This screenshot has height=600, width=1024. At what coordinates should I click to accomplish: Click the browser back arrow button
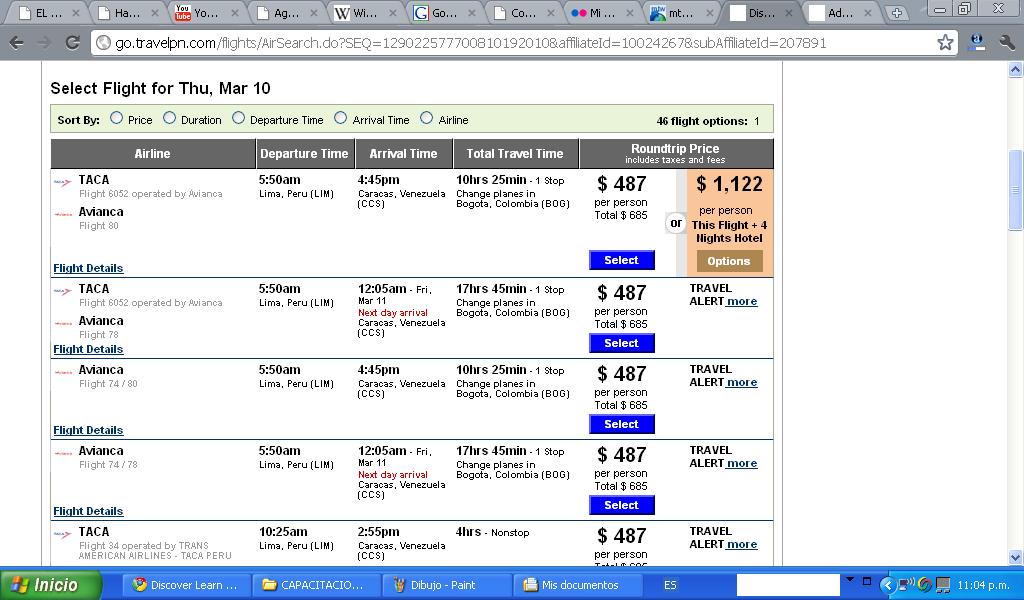[x=17, y=43]
